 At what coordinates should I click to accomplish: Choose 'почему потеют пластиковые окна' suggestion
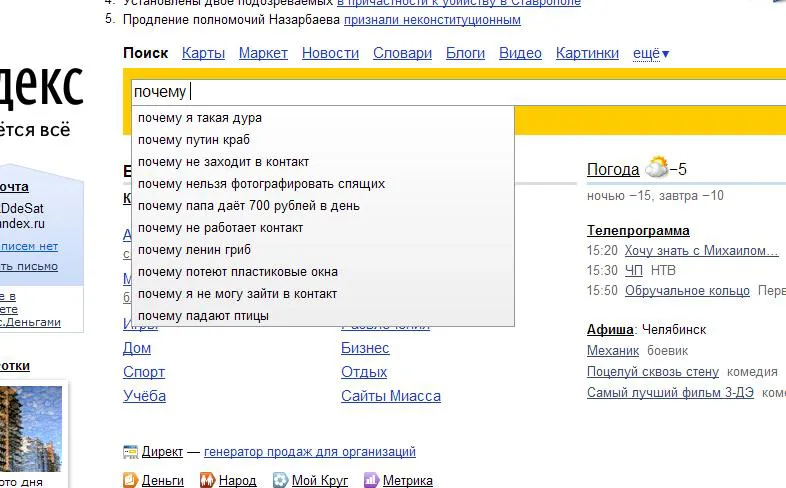[x=323, y=272]
